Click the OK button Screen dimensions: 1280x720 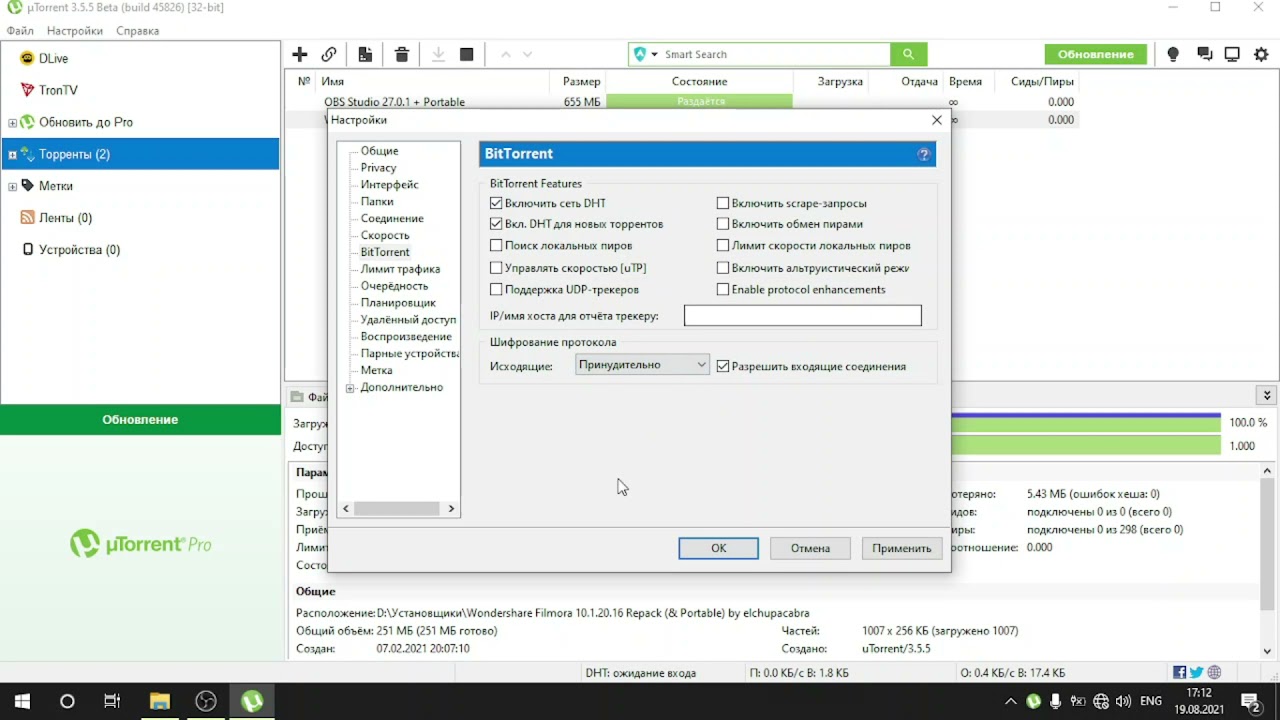click(x=718, y=548)
